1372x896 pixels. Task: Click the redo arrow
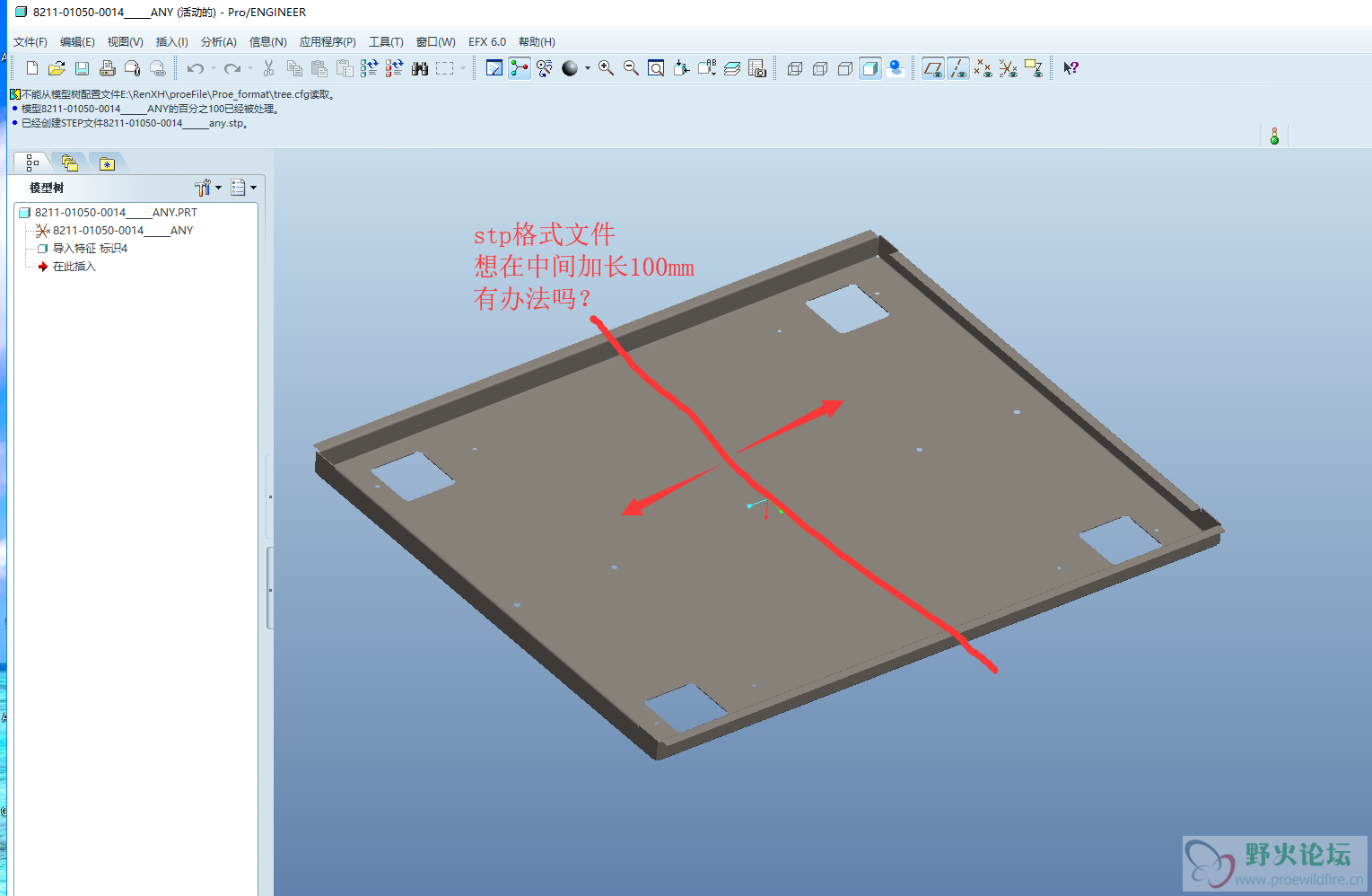(x=232, y=68)
